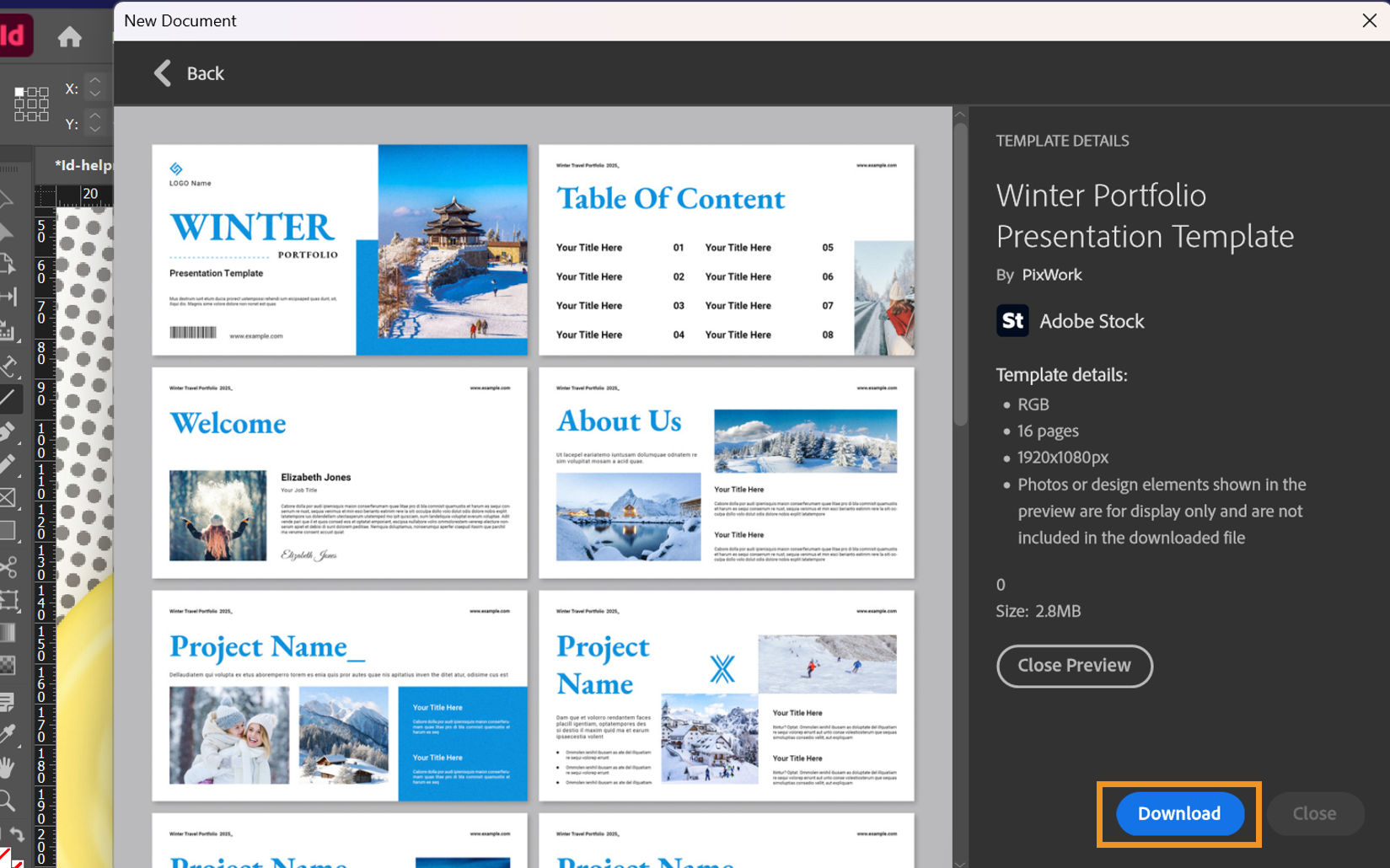Click the preview scroll down arrow
1390x868 pixels.
(960, 863)
